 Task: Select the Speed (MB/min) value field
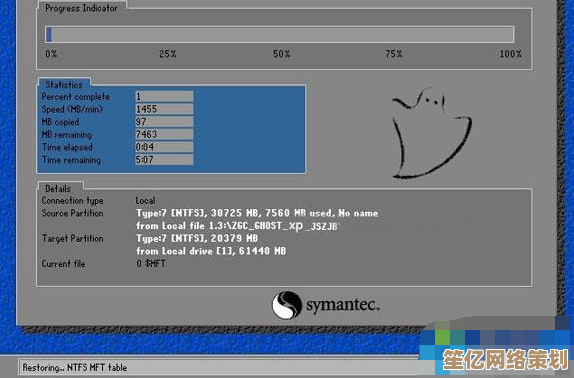tap(164, 109)
